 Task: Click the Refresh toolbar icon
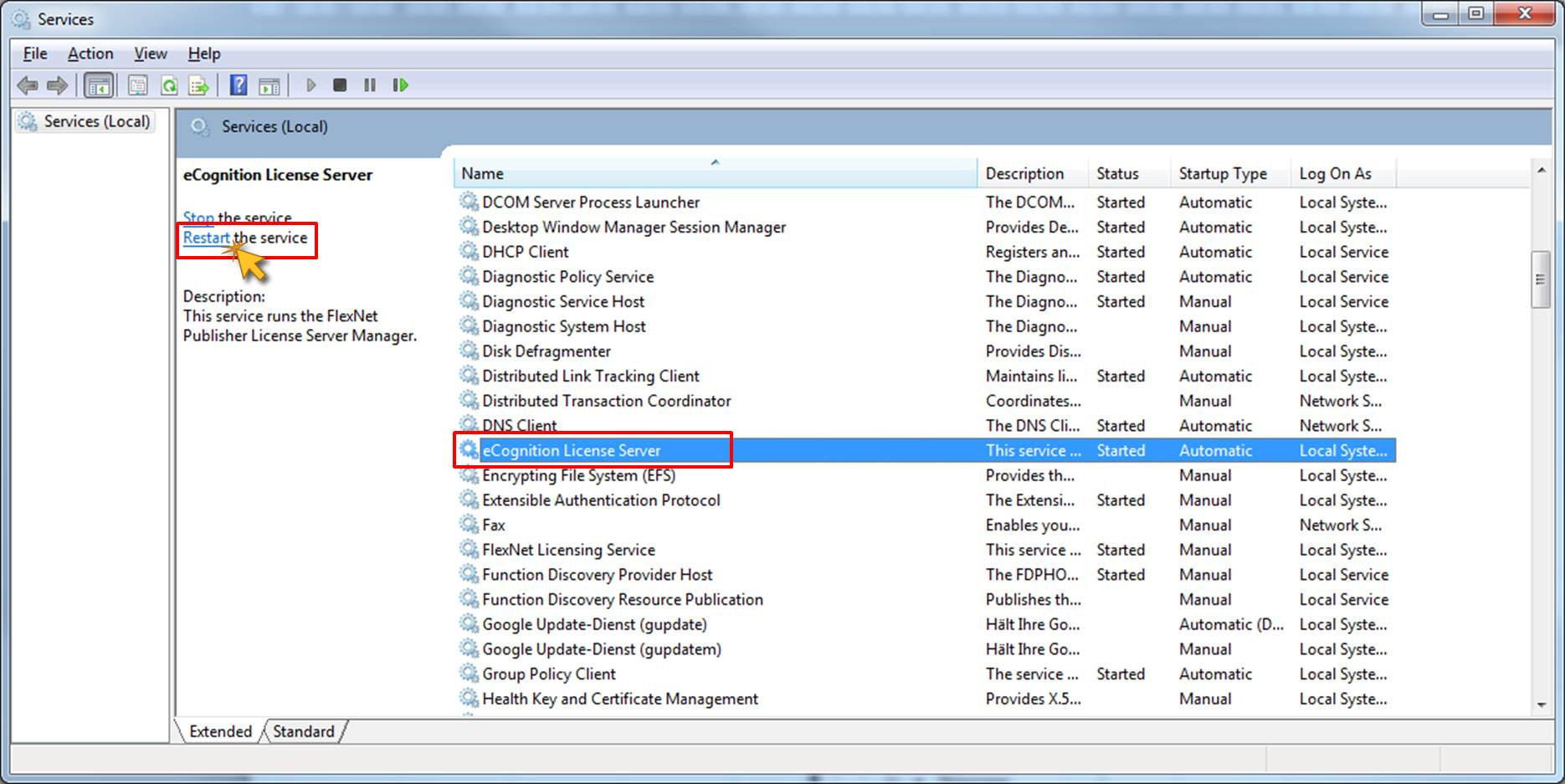click(169, 85)
